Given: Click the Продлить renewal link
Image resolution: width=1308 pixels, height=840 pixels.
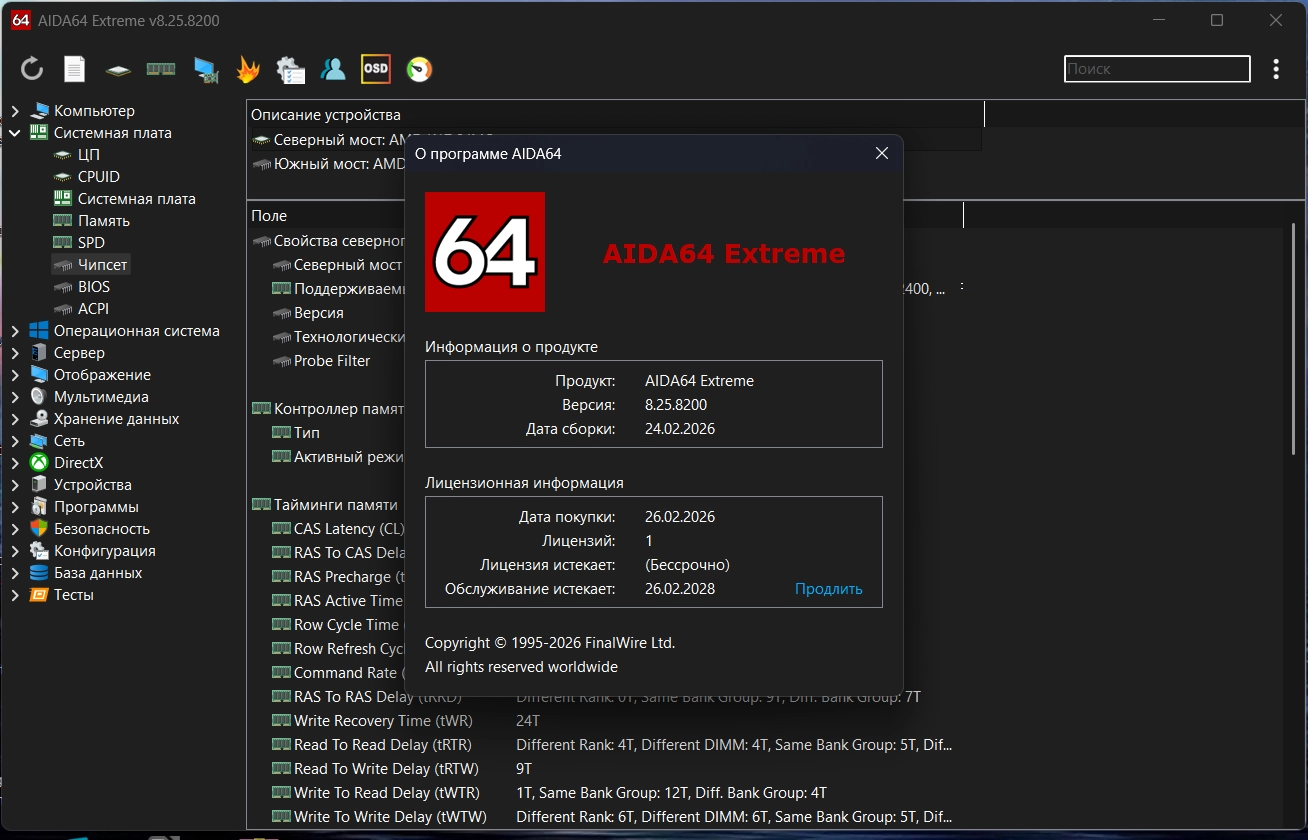Looking at the screenshot, I should click(828, 589).
